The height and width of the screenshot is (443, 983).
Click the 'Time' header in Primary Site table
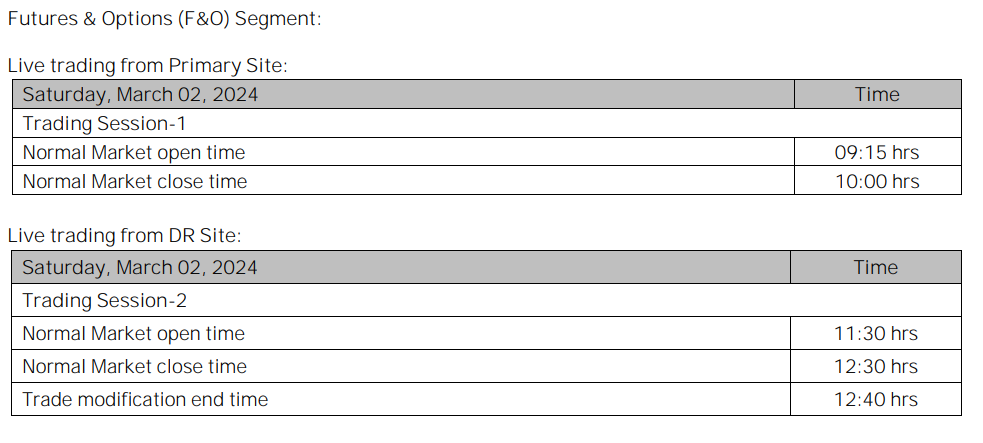click(x=877, y=95)
